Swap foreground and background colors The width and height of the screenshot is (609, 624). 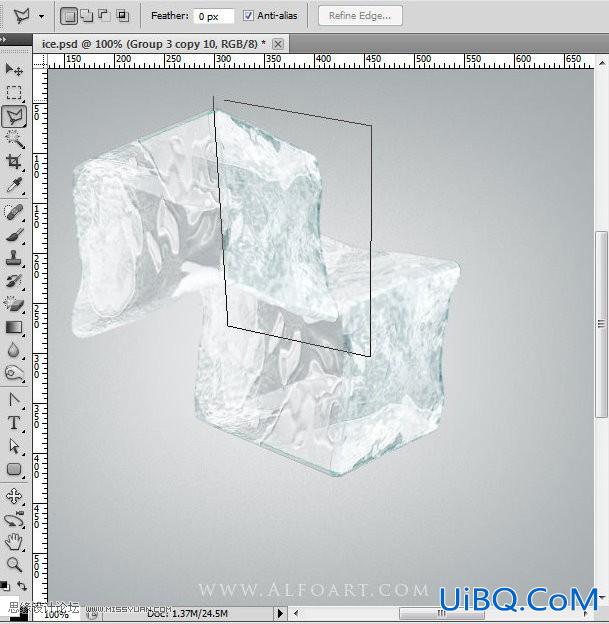coord(22,586)
